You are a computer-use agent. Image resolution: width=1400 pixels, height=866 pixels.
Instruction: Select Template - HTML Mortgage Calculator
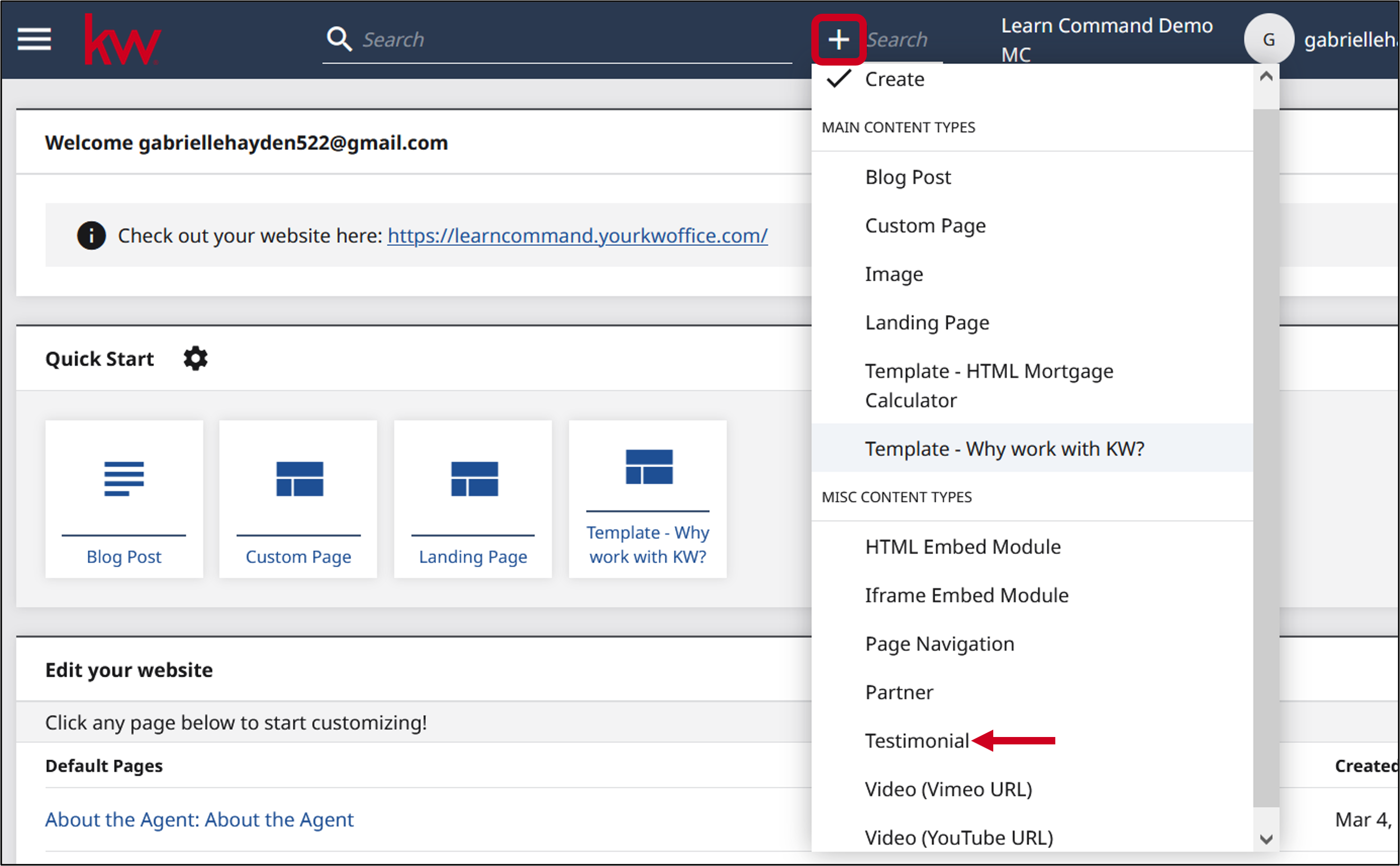click(1032, 385)
